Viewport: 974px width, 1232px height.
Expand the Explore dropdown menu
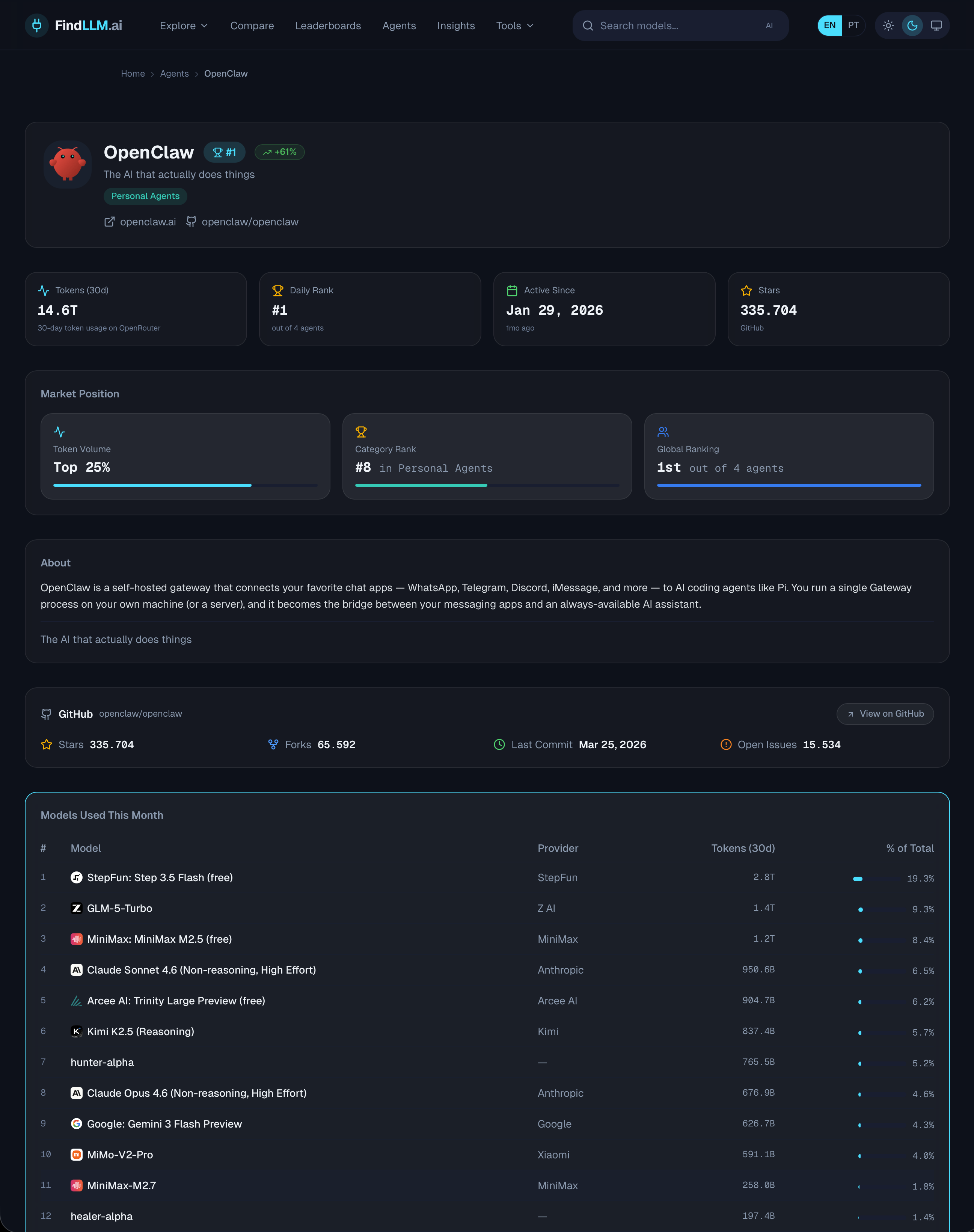(x=184, y=26)
